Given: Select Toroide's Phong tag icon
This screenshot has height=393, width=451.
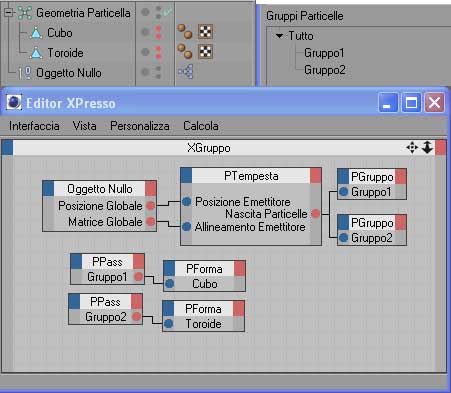Looking at the screenshot, I should pyautogui.click(x=185, y=52).
